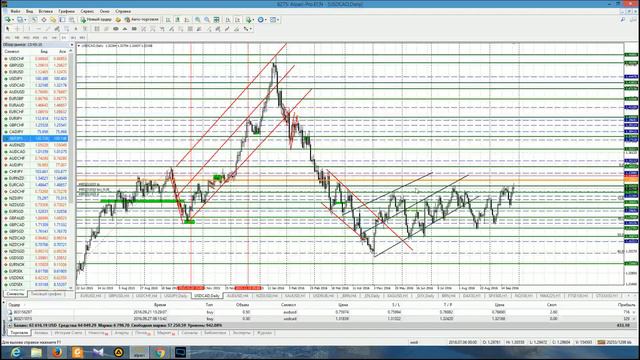
Task: Switch timeframe to M30
Action: click(36, 38)
